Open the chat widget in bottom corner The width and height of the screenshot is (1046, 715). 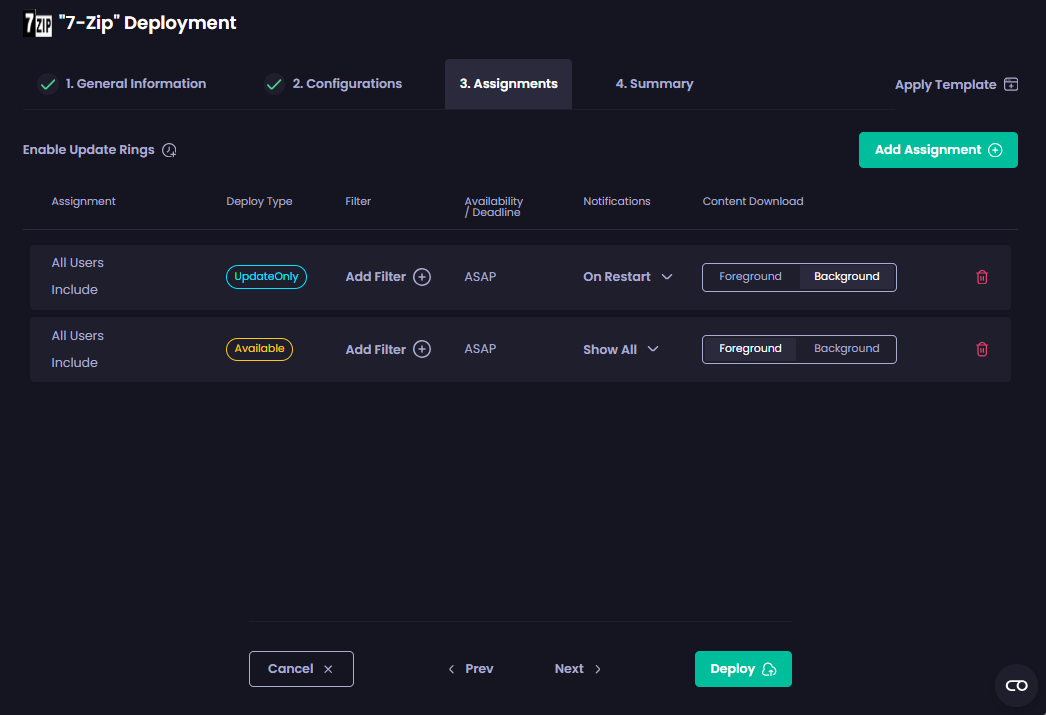coord(1015,685)
